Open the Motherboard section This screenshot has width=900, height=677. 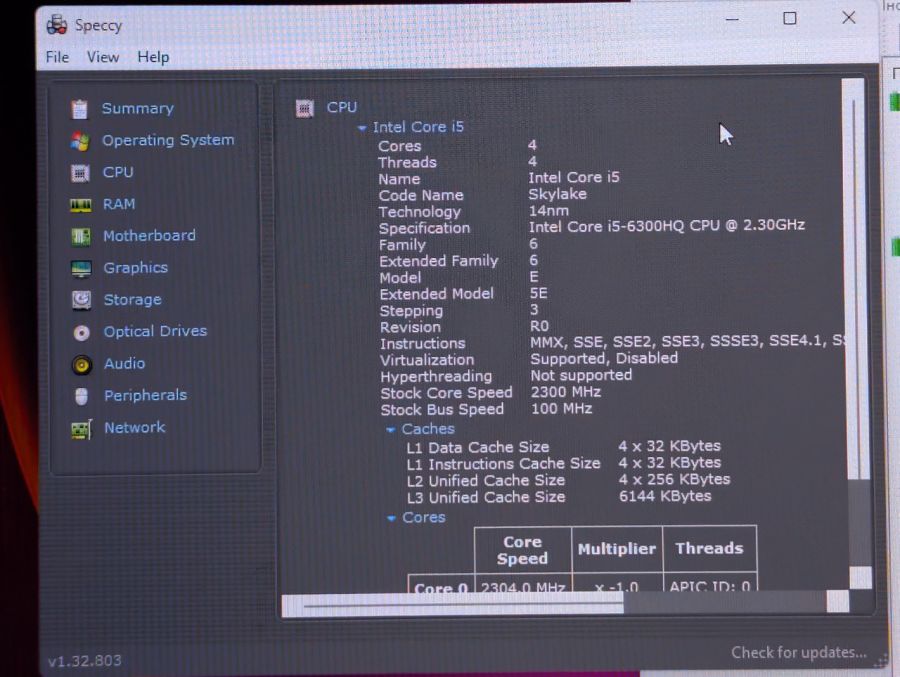pos(149,235)
